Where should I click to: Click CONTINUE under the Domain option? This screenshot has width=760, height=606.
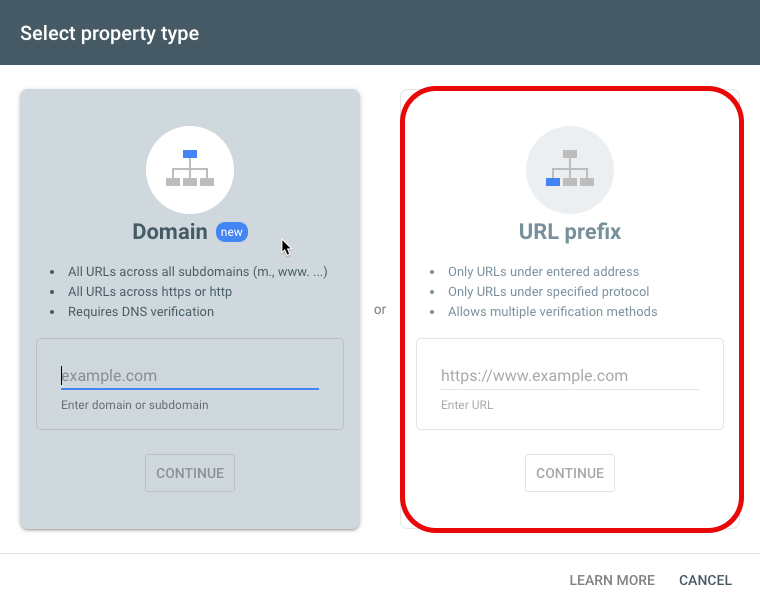190,473
